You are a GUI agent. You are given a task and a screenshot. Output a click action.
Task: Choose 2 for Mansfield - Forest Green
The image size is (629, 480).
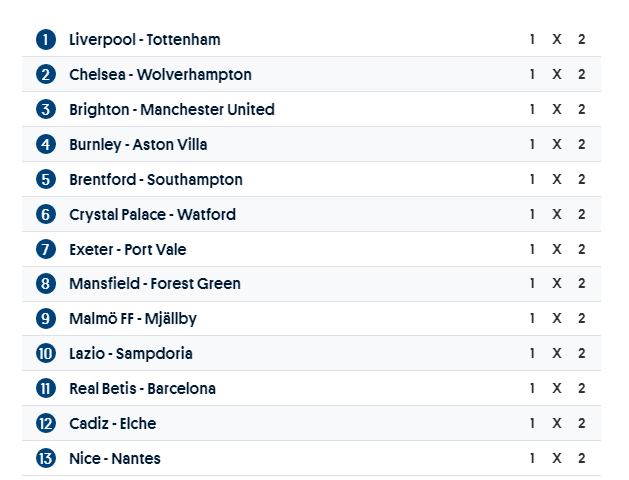582,284
